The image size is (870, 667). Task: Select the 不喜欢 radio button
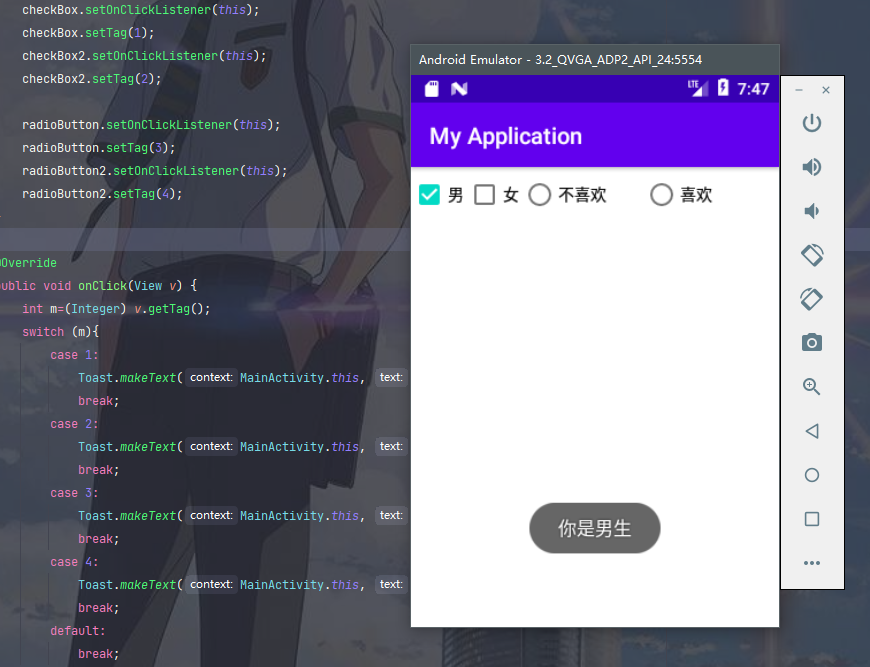(539, 195)
